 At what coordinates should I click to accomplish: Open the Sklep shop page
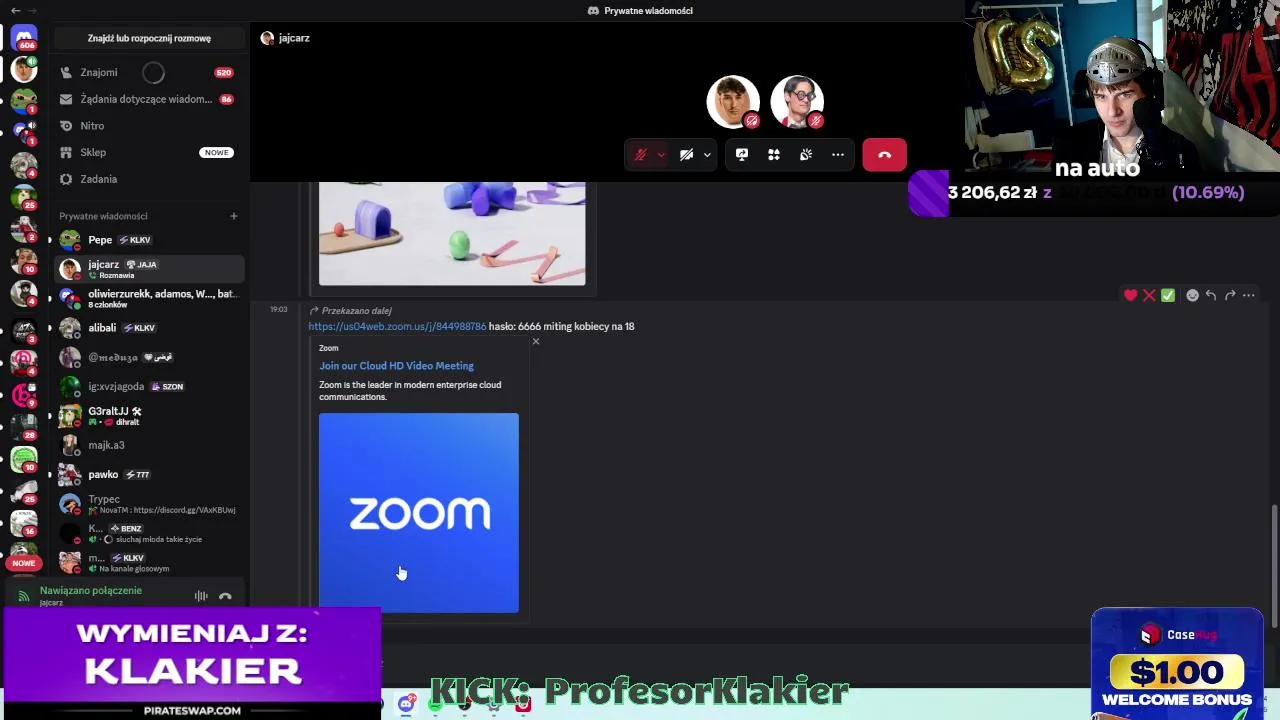coord(149,152)
